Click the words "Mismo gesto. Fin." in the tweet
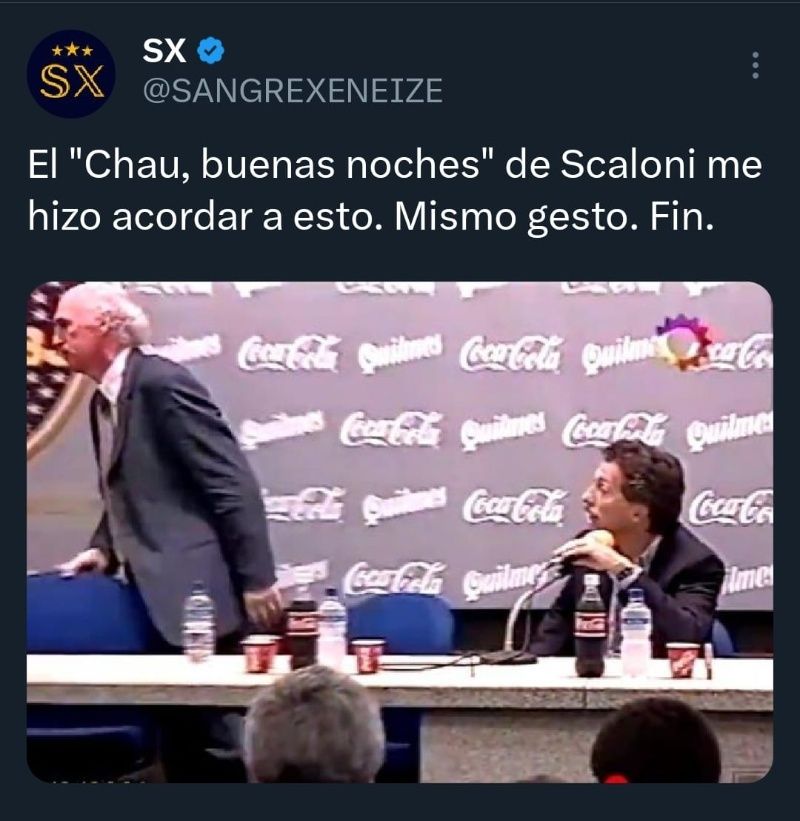 tap(554, 217)
